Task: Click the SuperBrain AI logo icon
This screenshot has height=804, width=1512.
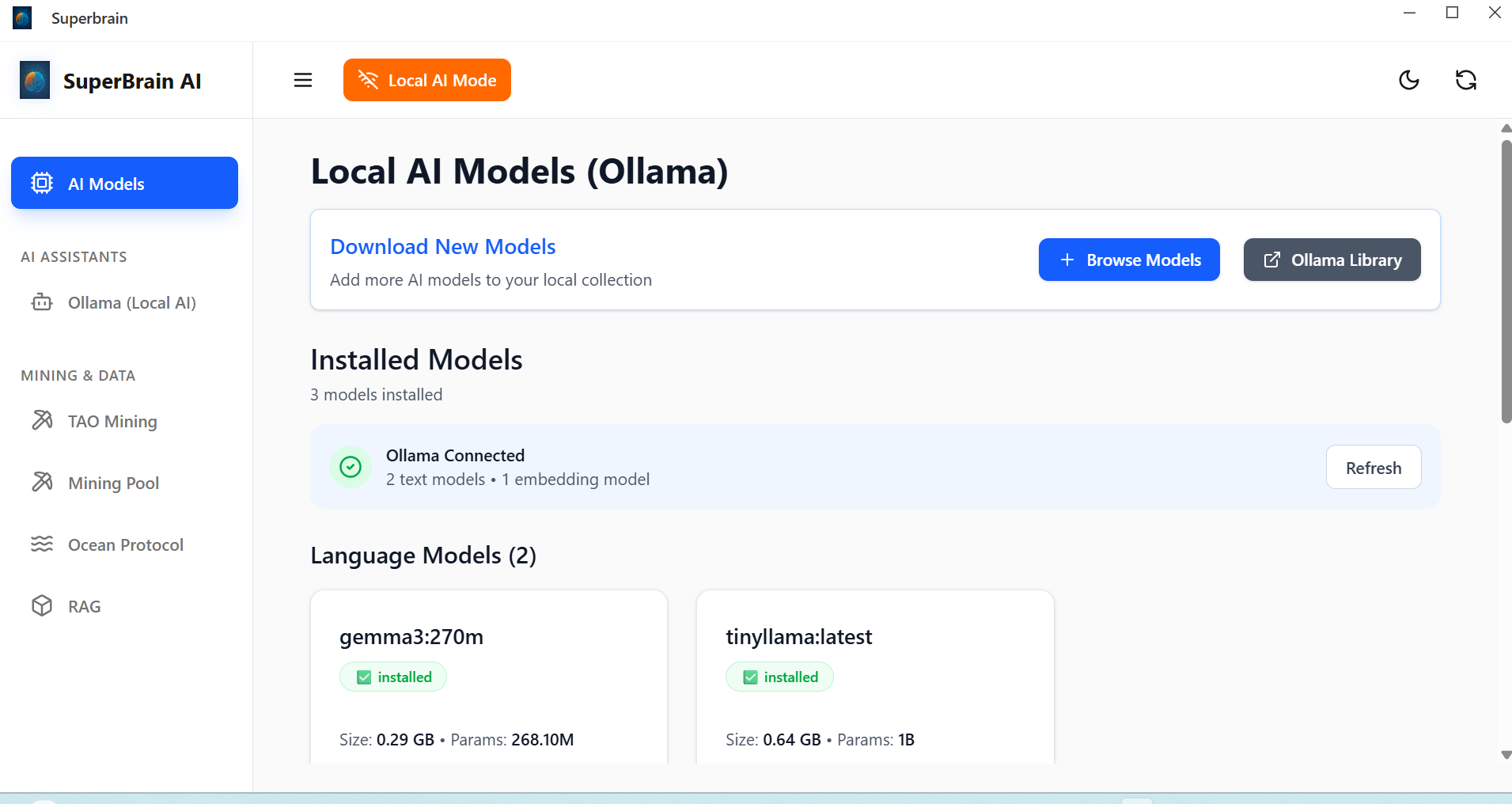Action: pyautogui.click(x=35, y=80)
